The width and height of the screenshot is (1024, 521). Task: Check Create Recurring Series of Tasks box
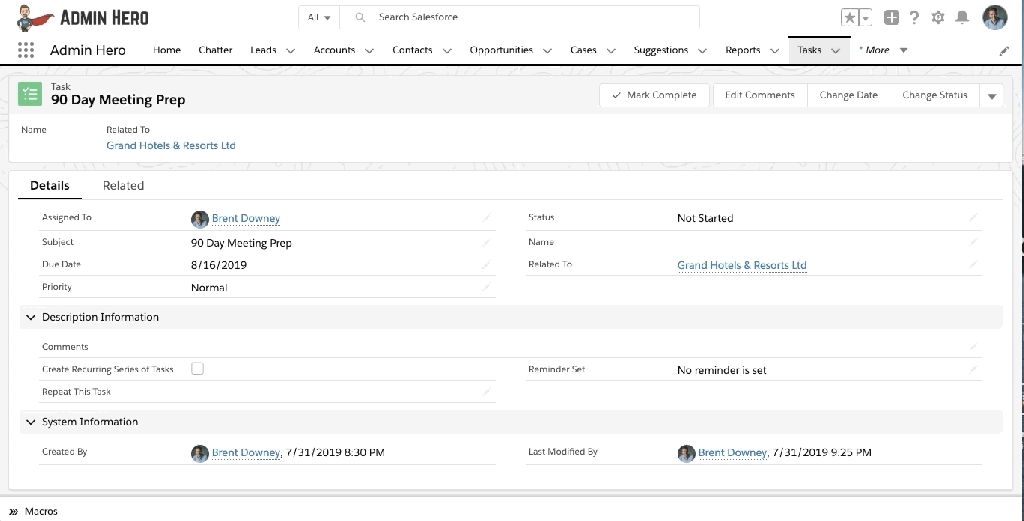coord(197,369)
